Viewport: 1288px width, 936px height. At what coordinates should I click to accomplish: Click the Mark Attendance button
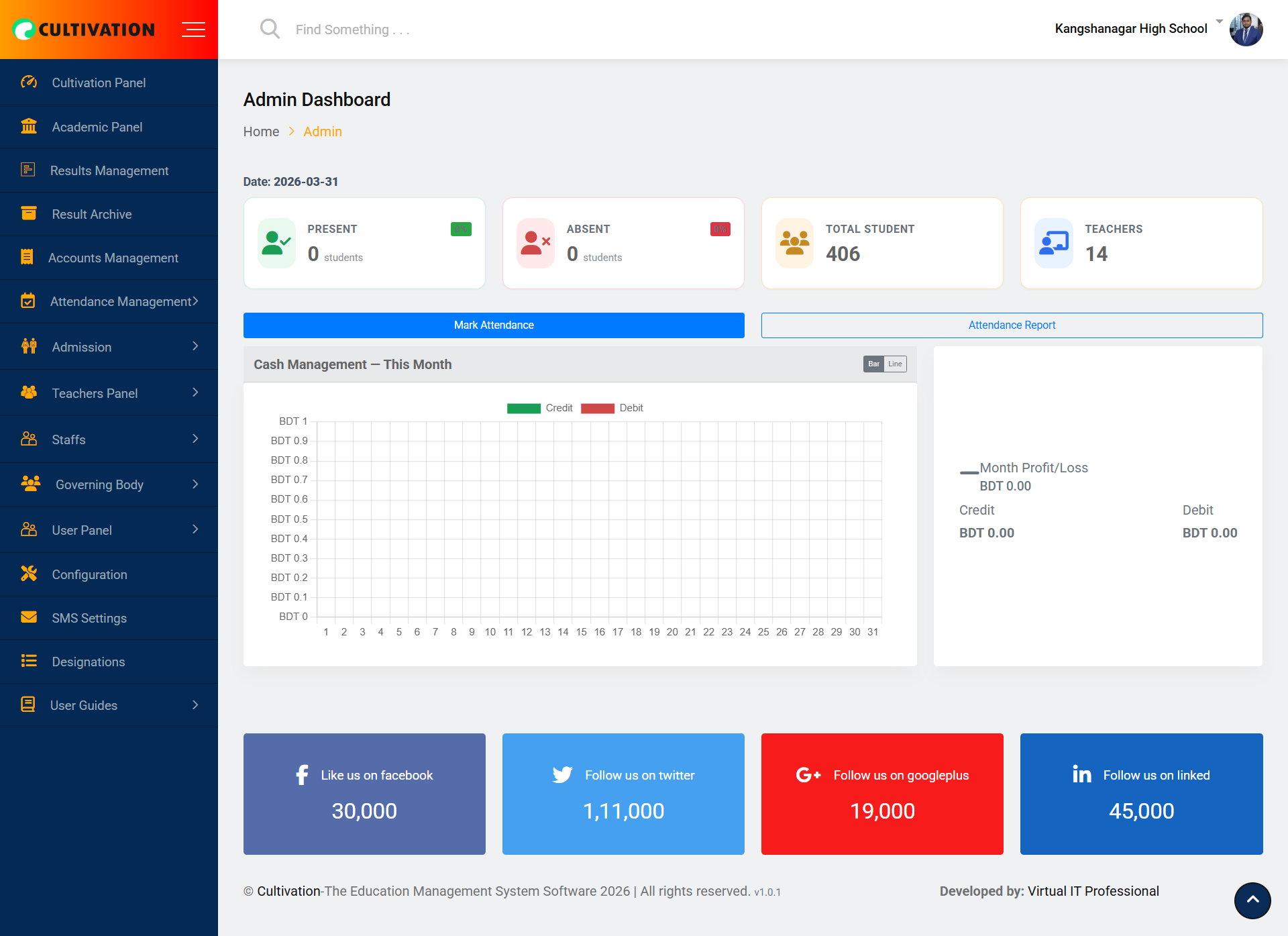click(x=494, y=325)
